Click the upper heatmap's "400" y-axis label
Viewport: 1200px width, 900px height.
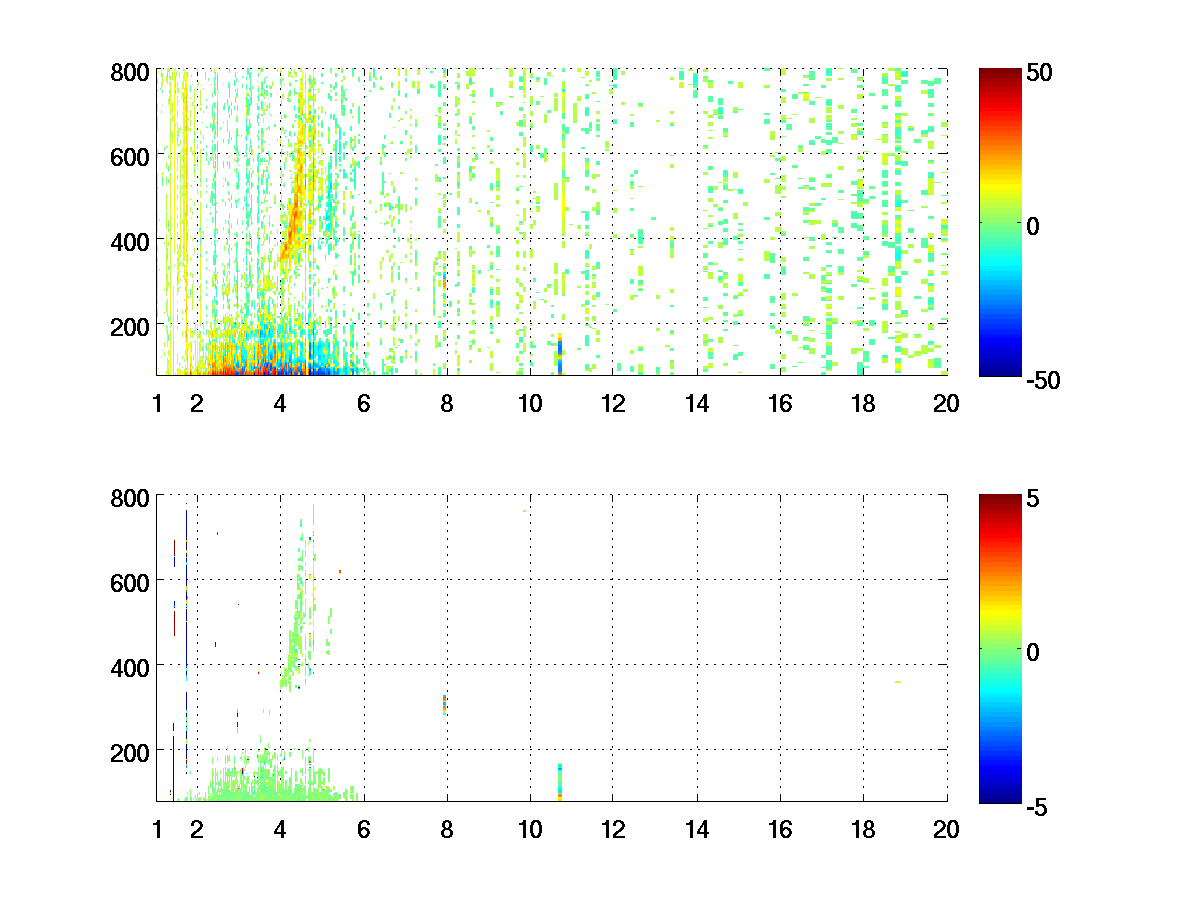130,241
